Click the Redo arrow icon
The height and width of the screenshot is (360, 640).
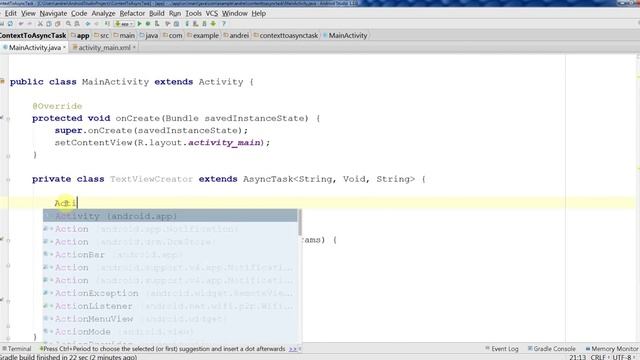point(29,24)
